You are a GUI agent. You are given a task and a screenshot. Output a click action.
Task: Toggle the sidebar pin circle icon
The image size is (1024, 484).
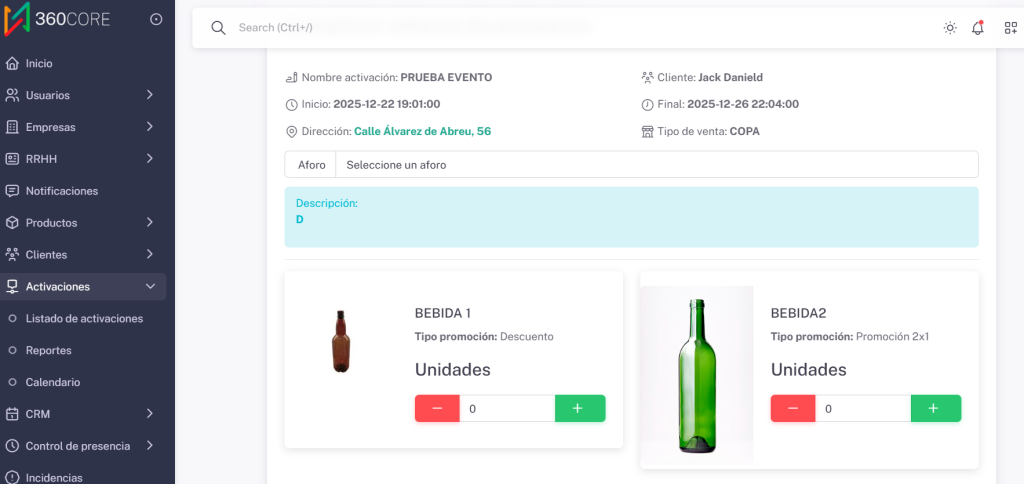tap(155, 19)
